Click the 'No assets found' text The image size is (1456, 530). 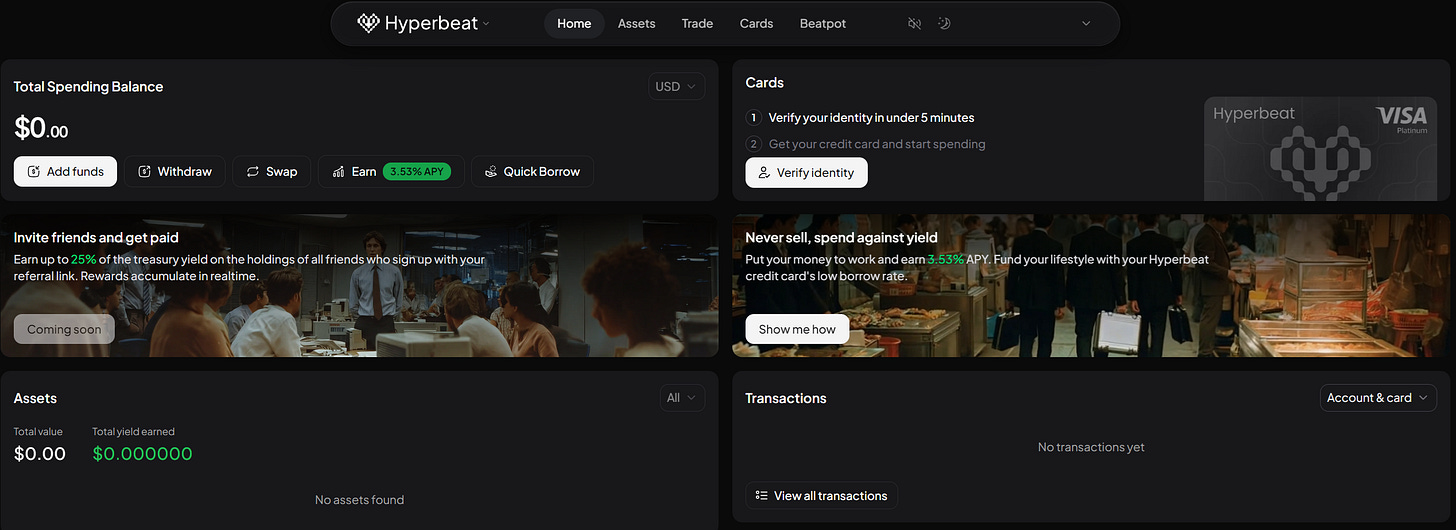[x=359, y=499]
